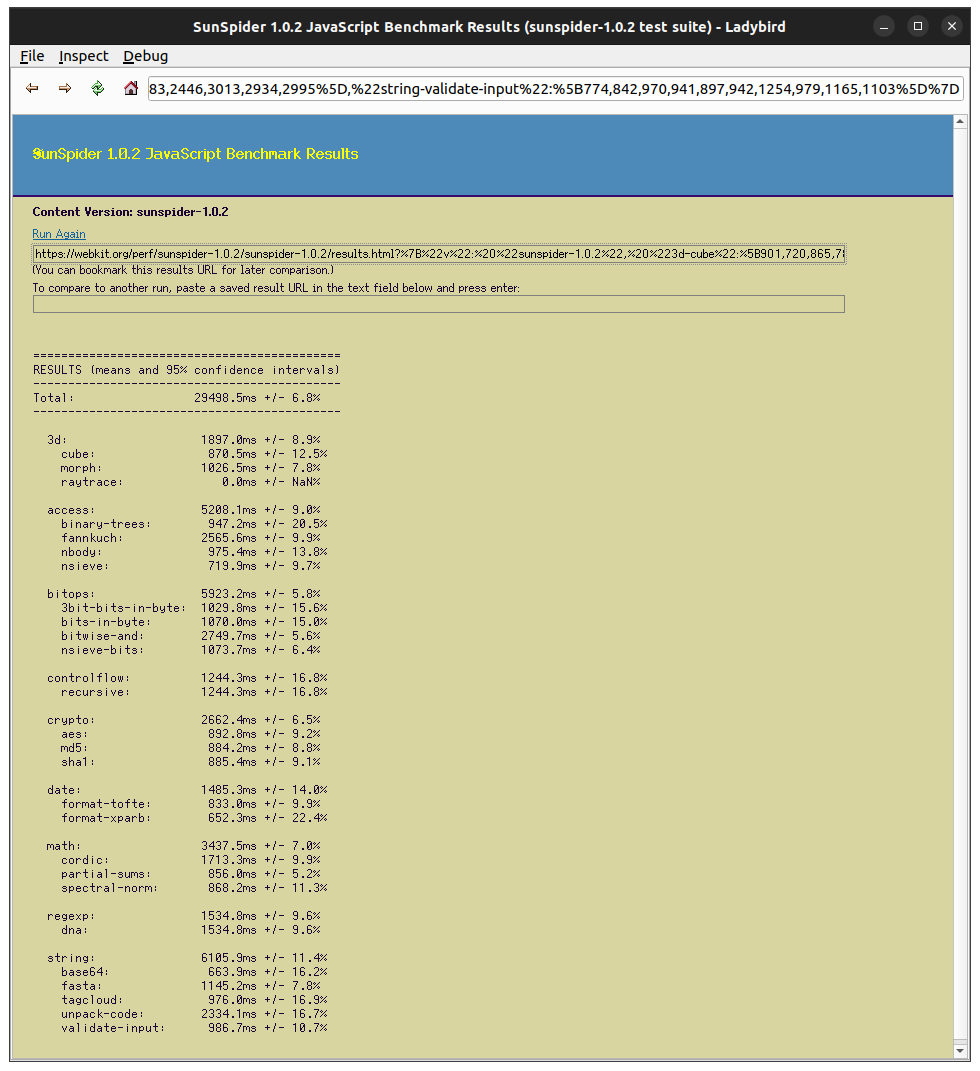Click the SunSpider 1.0.2 JavaScript Benchmark Results heading
980x1071 pixels.
(x=195, y=154)
